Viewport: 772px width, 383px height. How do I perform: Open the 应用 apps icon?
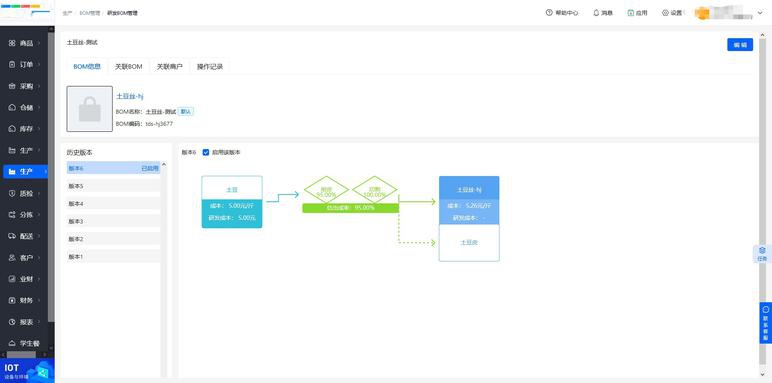(x=631, y=13)
